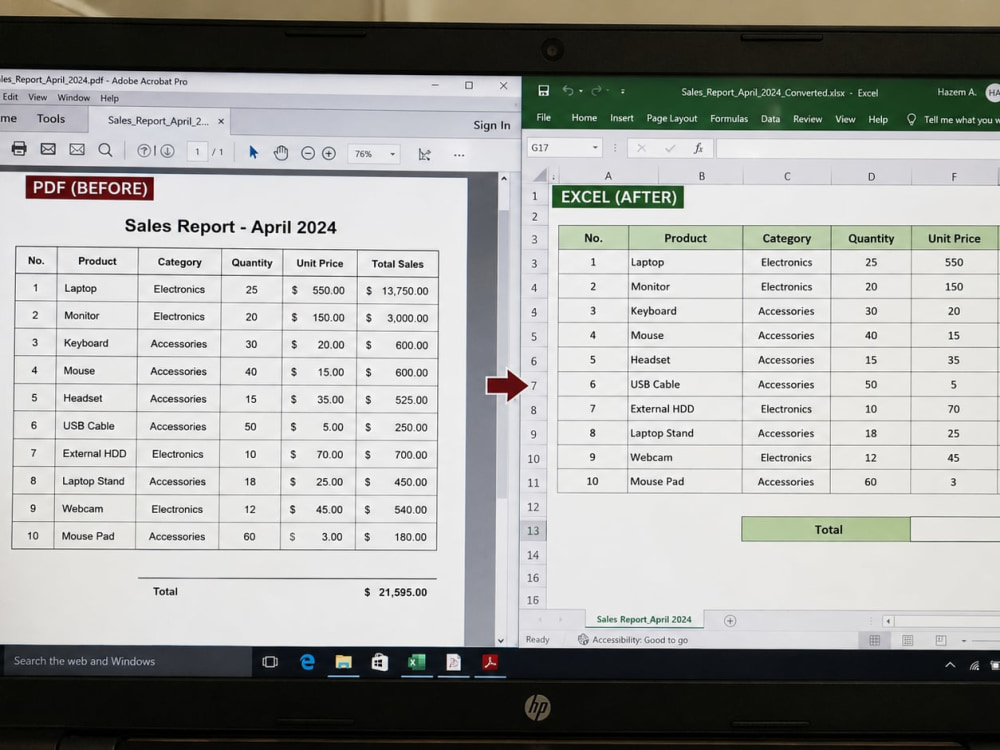The width and height of the screenshot is (1000, 750).
Task: Open the Formulas ribbon tab
Action: 729,119
